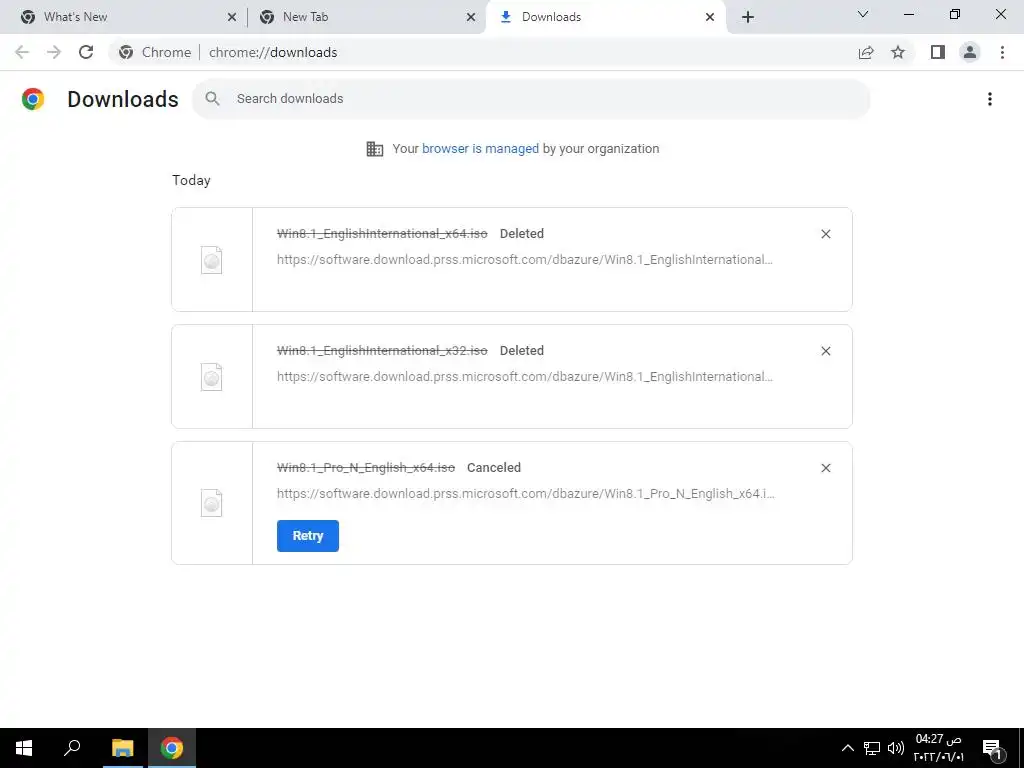Open the Chrome main three-dot menu
This screenshot has height=768, width=1024.
pyautogui.click(x=1002, y=52)
